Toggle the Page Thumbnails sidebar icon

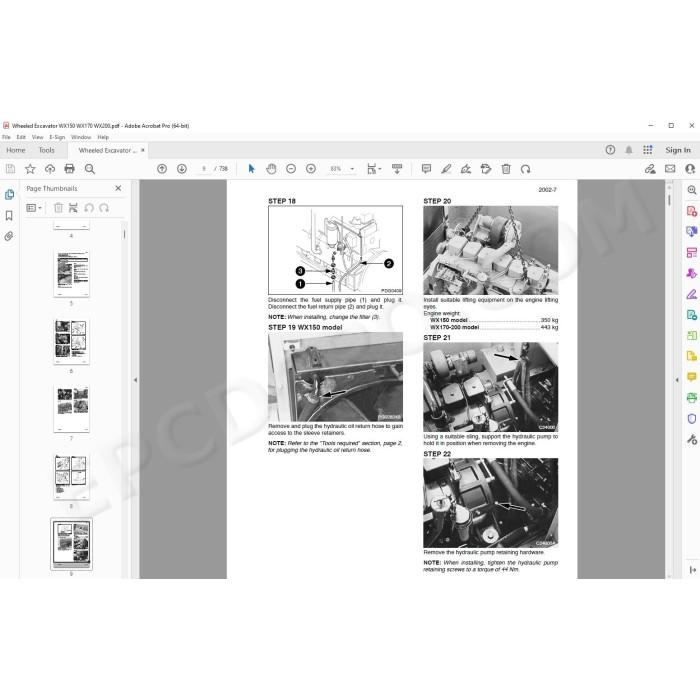[9, 195]
